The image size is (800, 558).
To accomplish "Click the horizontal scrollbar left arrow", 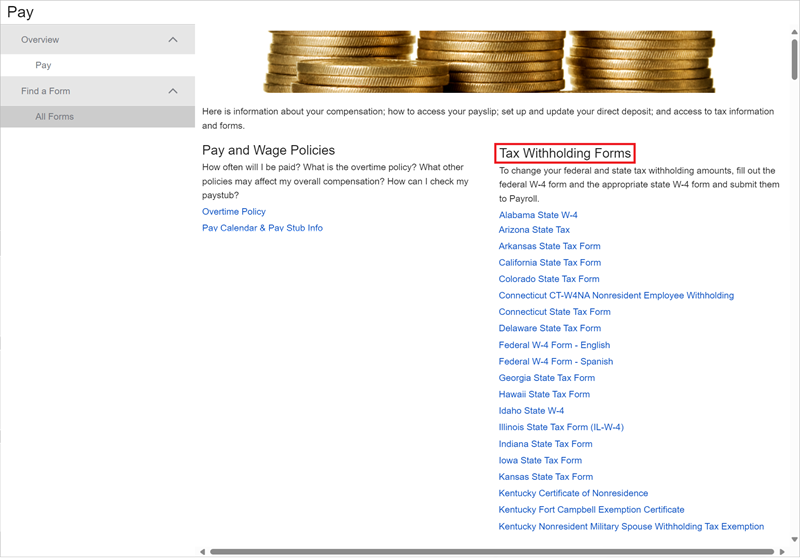I will [203, 551].
